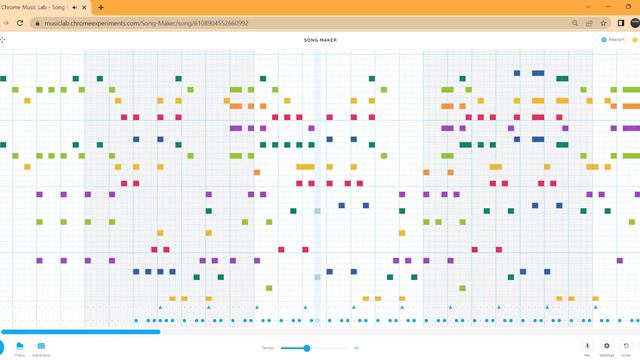The height and width of the screenshot is (360, 640).
Task: Reload the Song Maker page
Action: pyautogui.click(x=20, y=23)
